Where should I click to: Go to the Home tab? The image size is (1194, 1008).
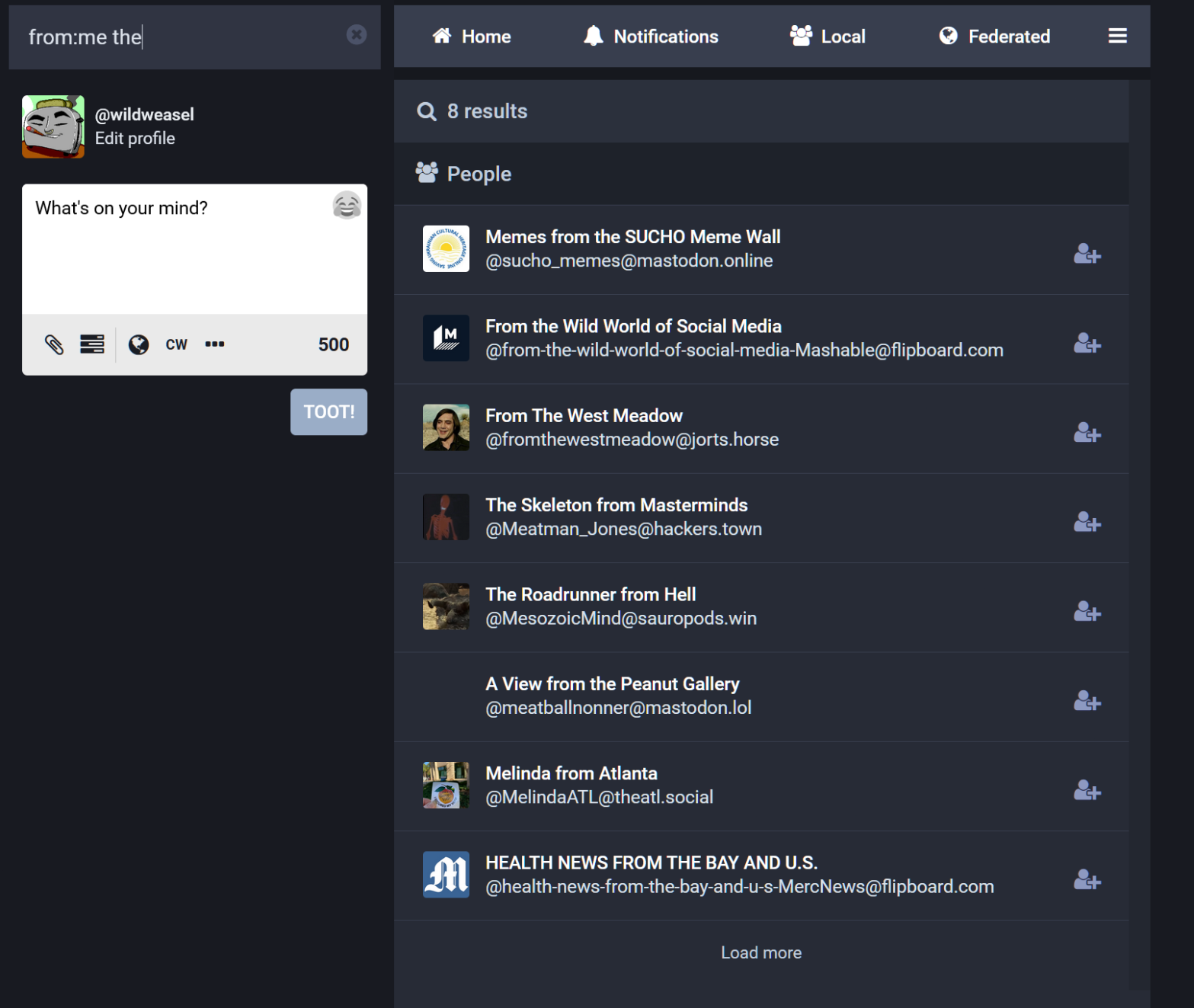coord(472,37)
